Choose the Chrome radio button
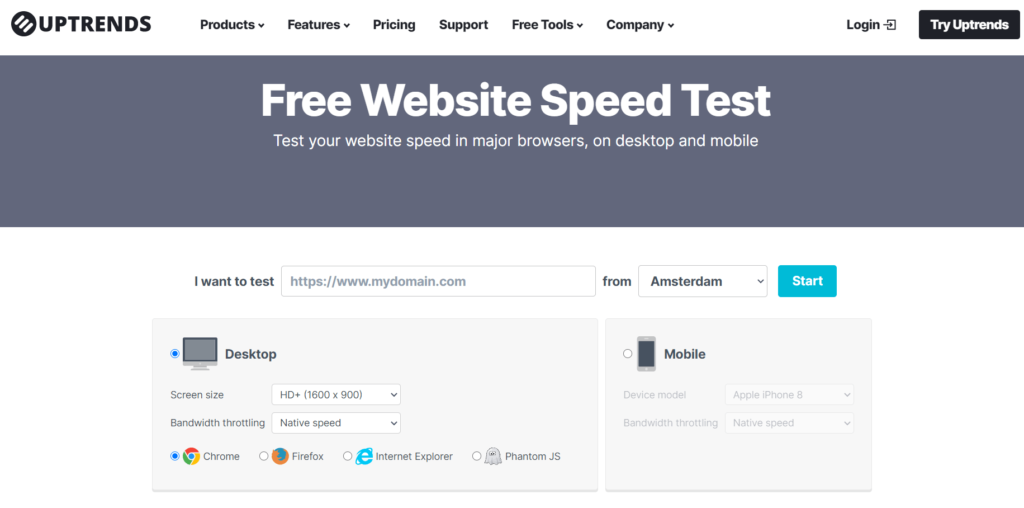 click(174, 456)
